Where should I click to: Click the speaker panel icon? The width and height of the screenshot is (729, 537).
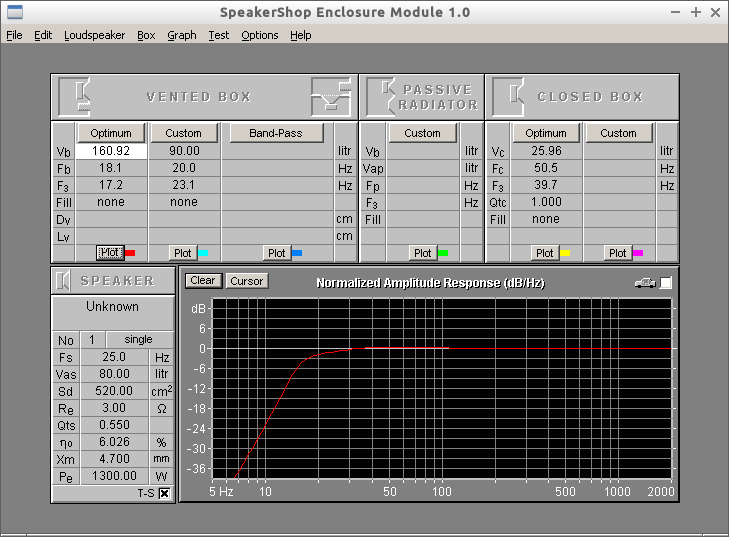coord(63,280)
